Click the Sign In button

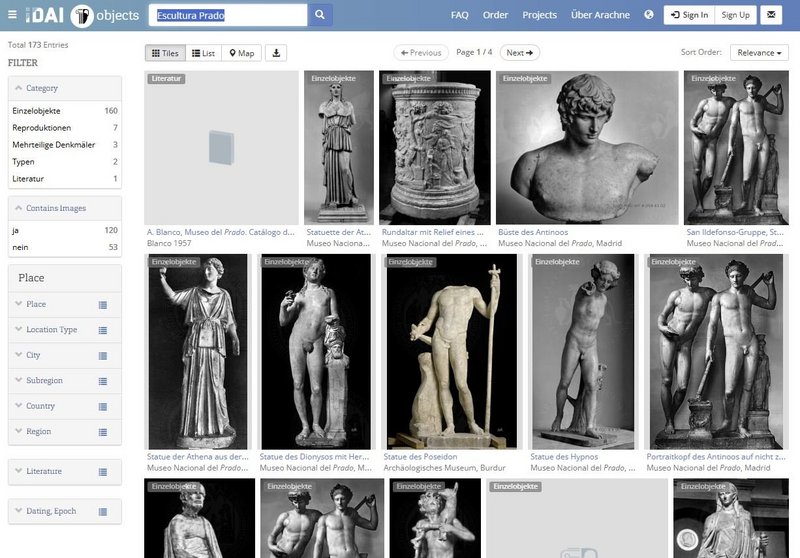point(689,15)
